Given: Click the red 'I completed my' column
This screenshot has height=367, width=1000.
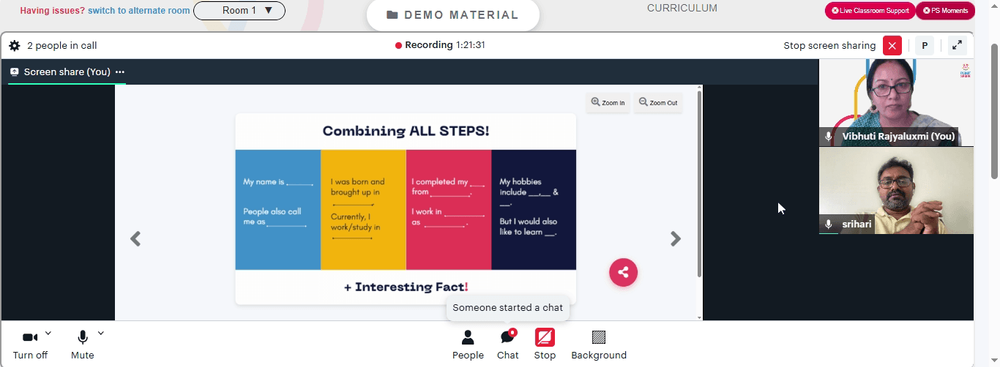Looking at the screenshot, I should click(449, 209).
